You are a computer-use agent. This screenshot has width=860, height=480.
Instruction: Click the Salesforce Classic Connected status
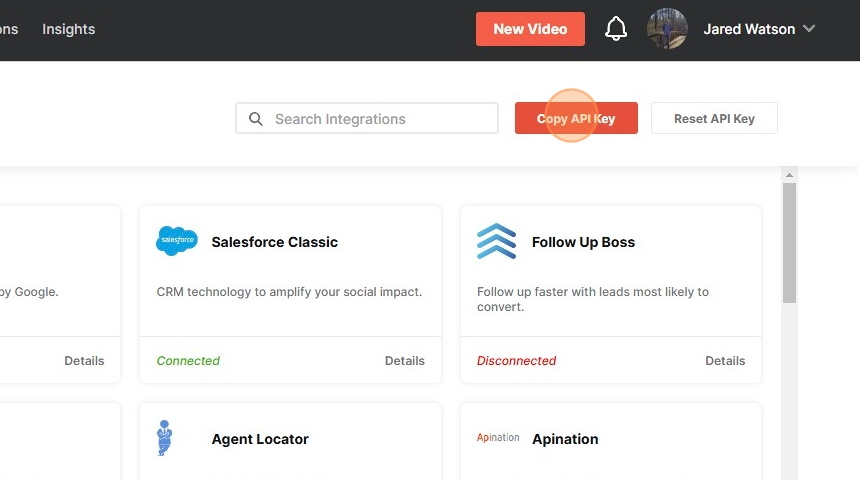coord(188,360)
